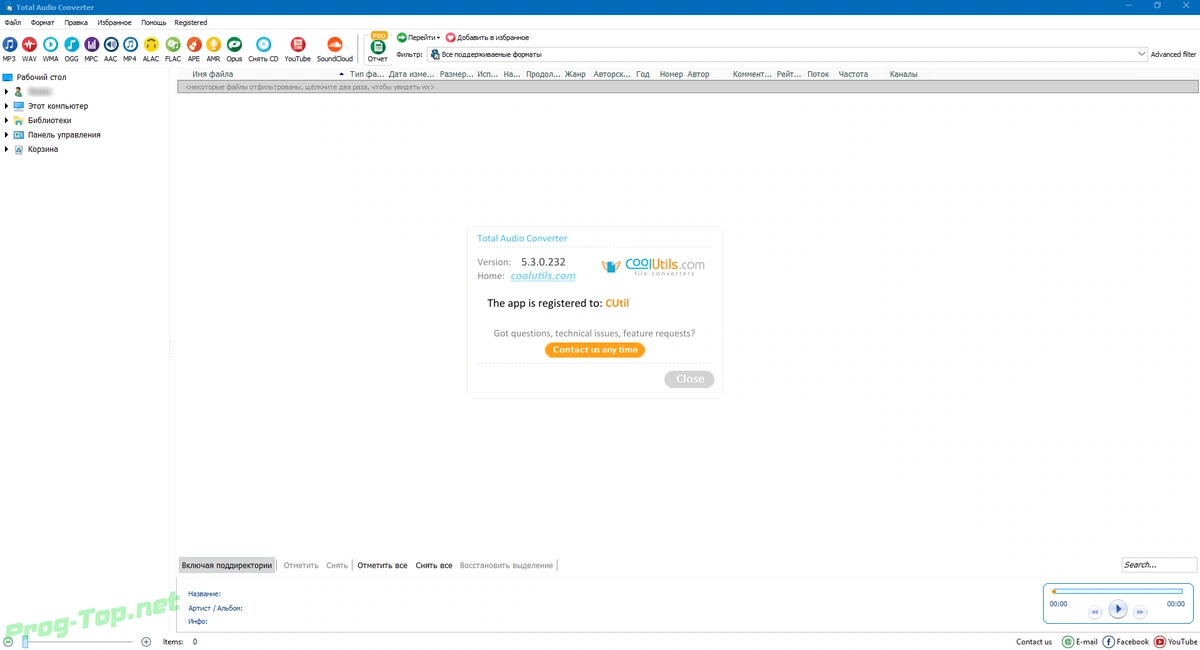Screen dimensions: 1200x650
Task: Select Корзина in the tree
Action: click(43, 149)
